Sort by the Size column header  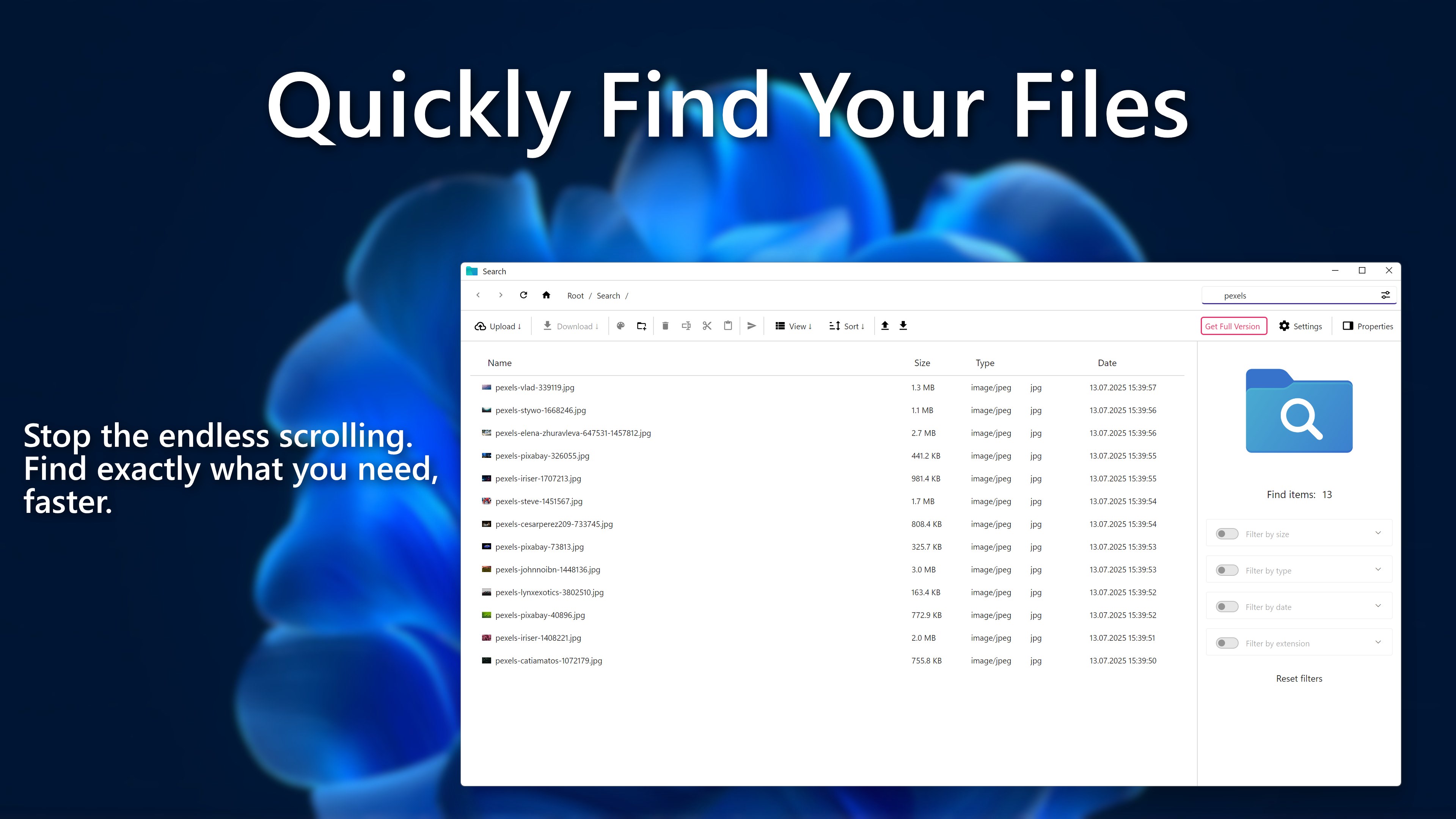point(922,363)
